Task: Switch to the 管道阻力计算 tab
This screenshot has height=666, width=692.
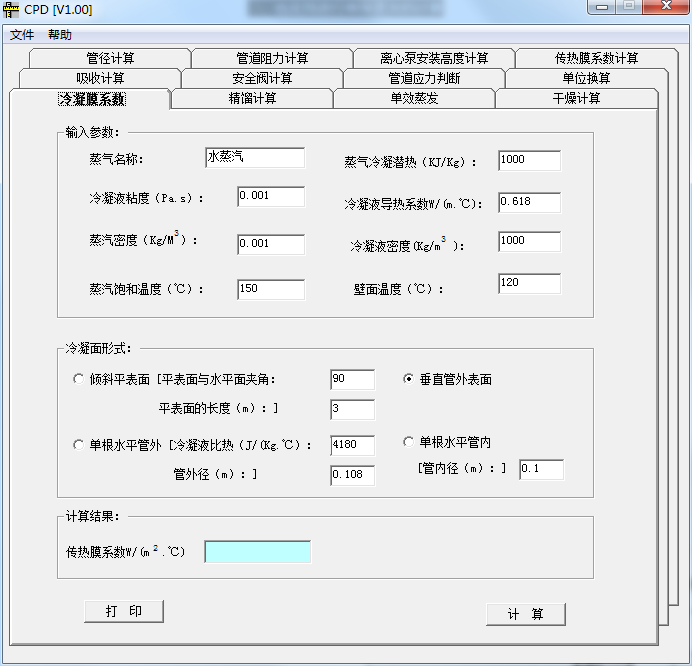Action: pos(272,58)
